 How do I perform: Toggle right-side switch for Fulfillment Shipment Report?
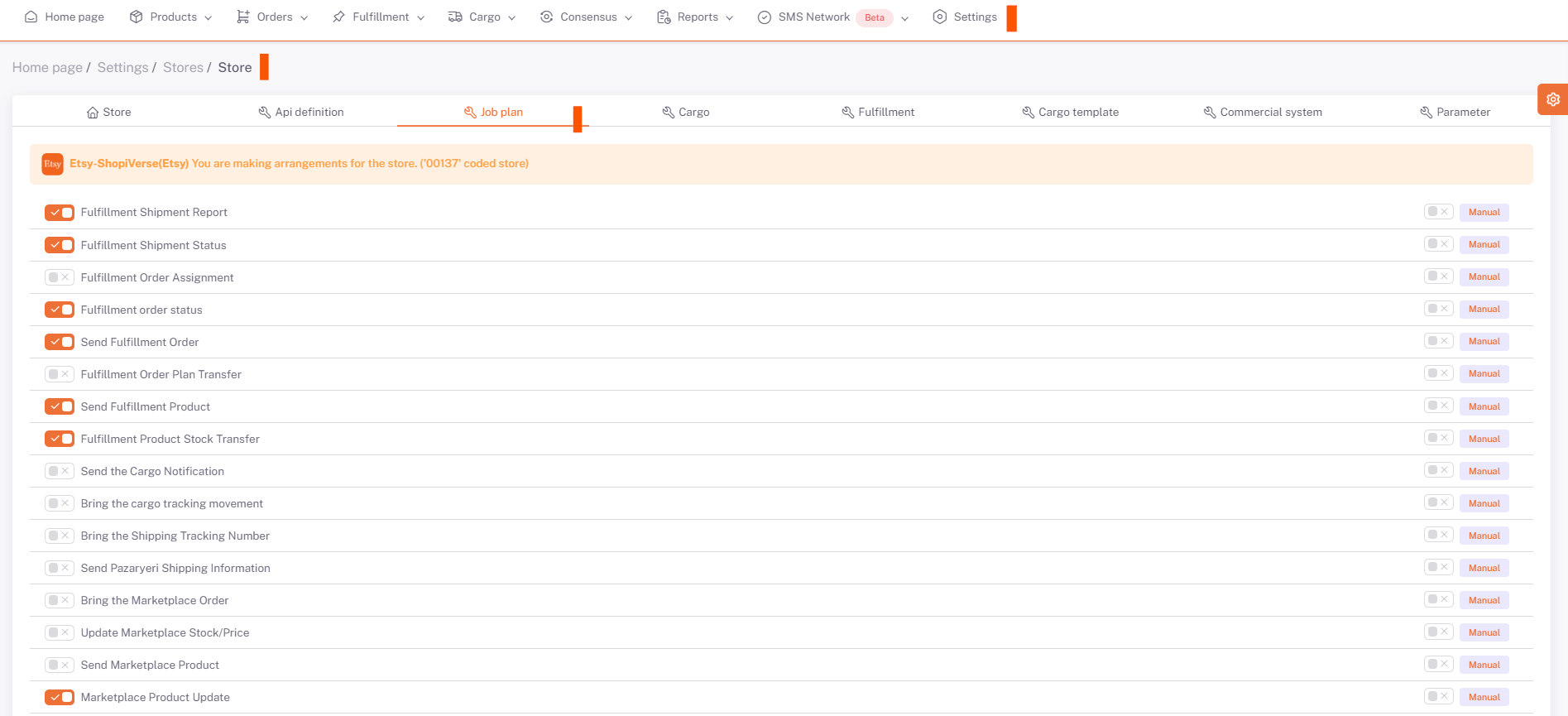tap(1439, 212)
